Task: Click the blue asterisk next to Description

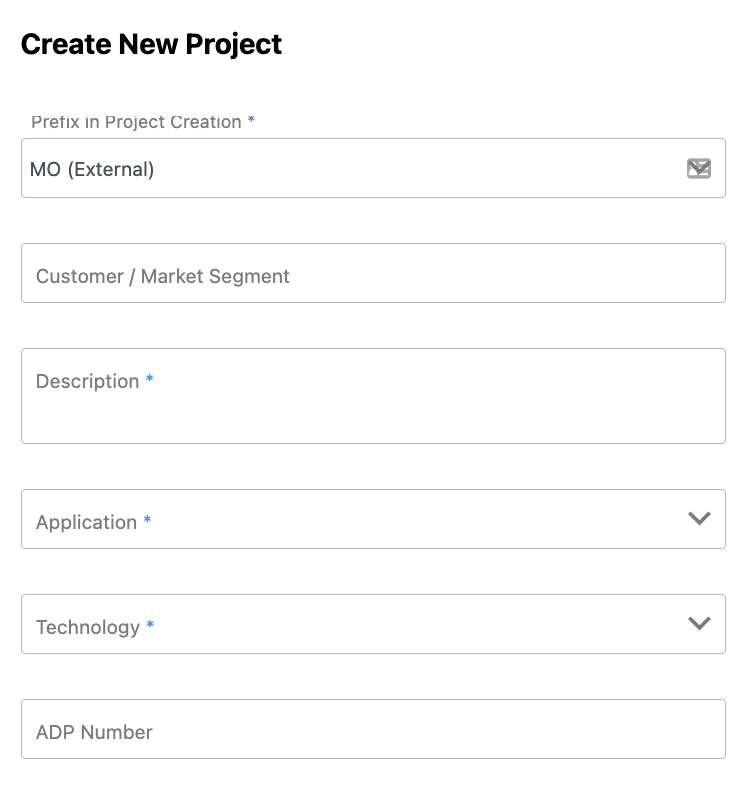Action: pos(150,380)
